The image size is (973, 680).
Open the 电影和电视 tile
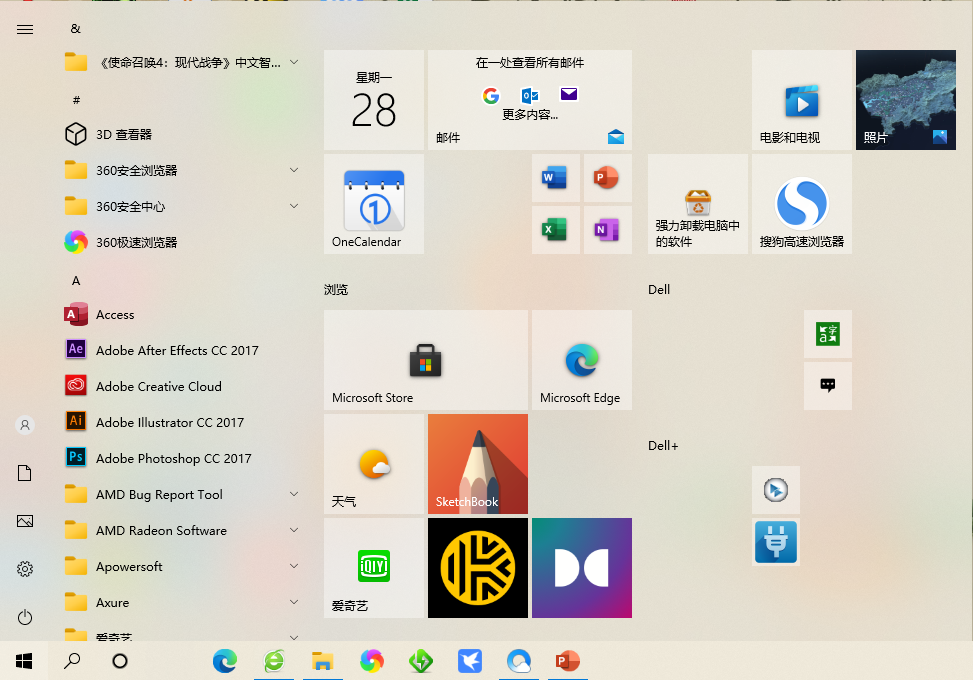click(802, 100)
